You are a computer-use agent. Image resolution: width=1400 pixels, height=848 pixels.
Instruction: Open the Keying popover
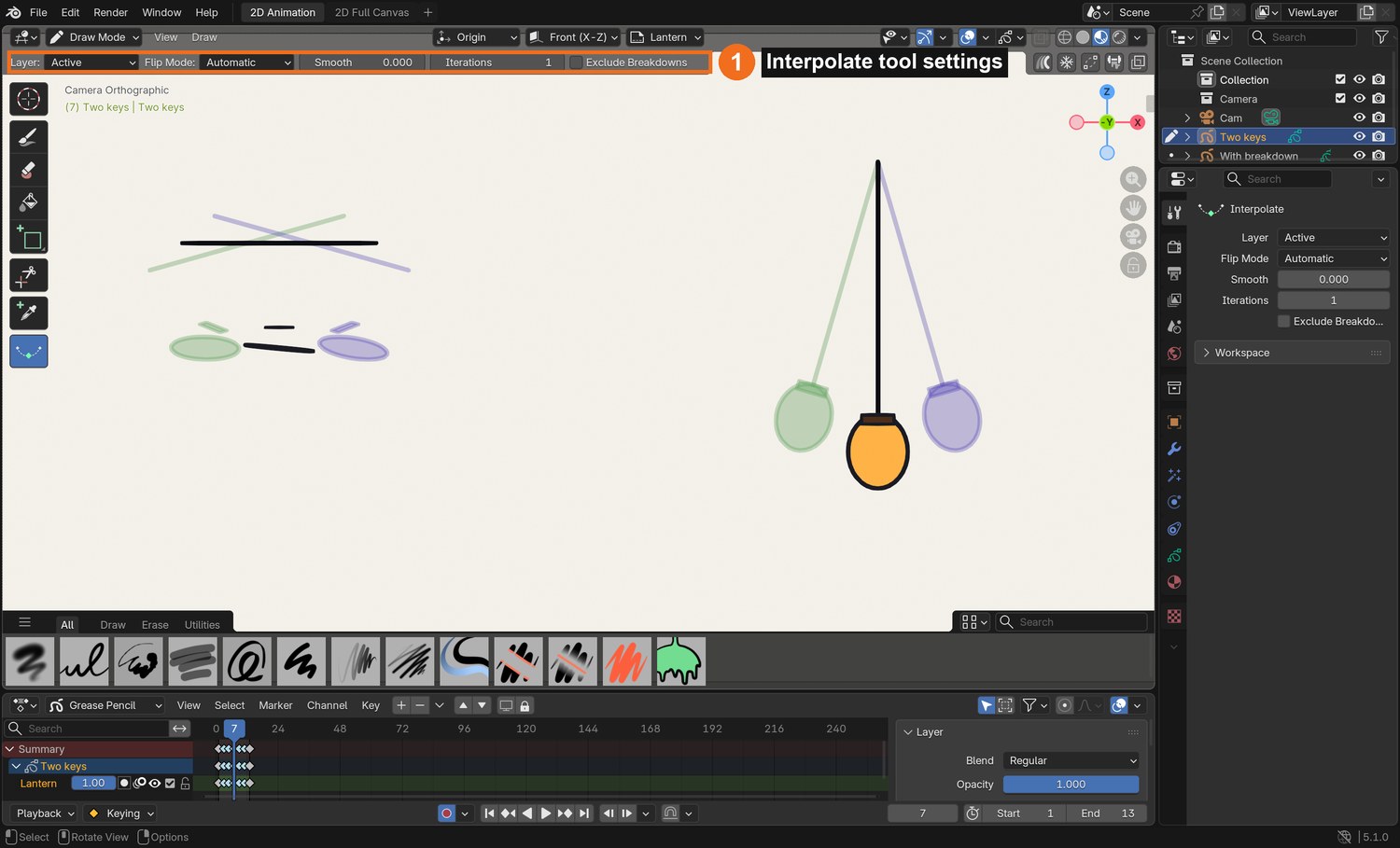coord(121,813)
